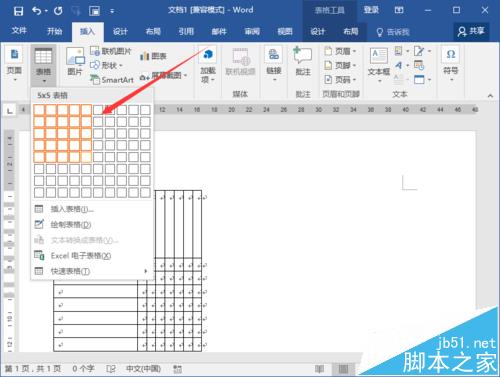Open the 视图 View tab
The height and width of the screenshot is (377, 500).
pyautogui.click(x=285, y=32)
